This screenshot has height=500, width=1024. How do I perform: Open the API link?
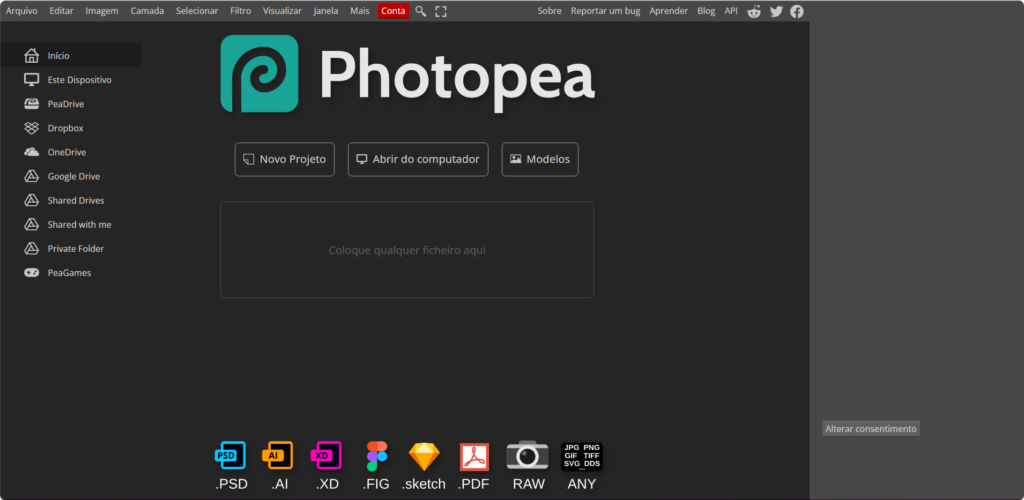(x=731, y=11)
